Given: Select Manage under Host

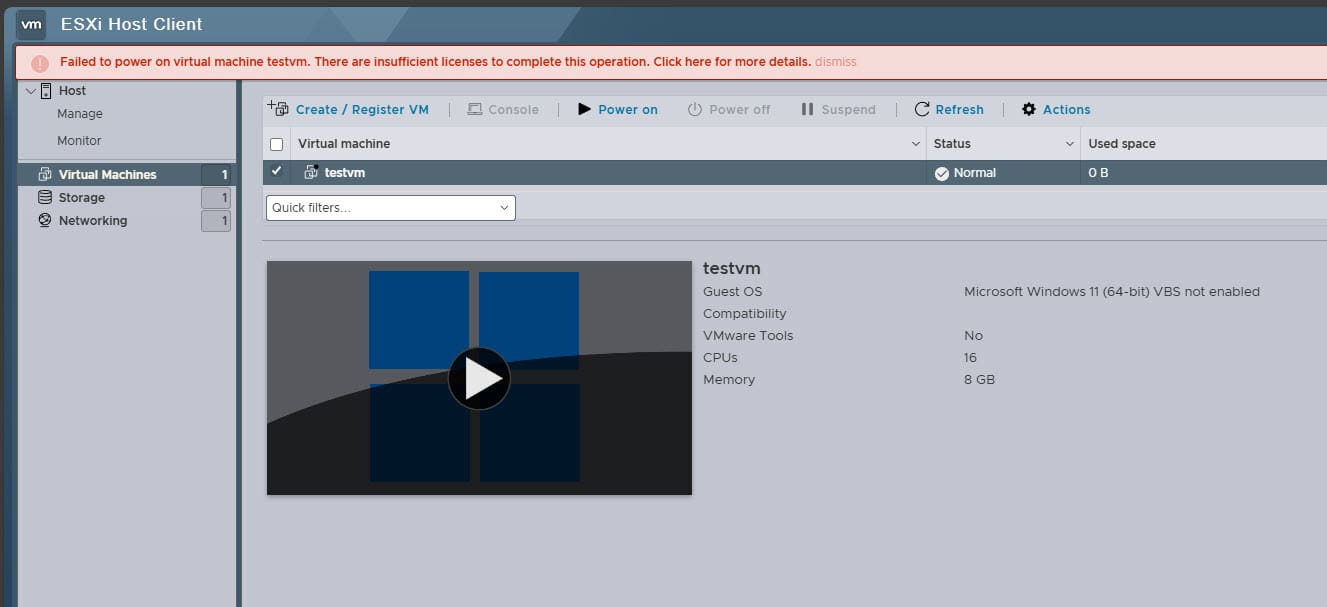Looking at the screenshot, I should [80, 114].
